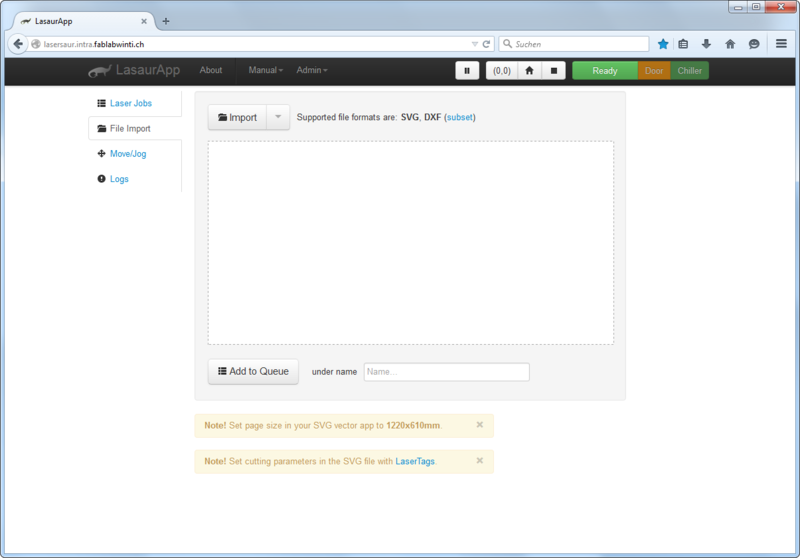
Task: Dismiss the page size note
Action: [x=480, y=424]
